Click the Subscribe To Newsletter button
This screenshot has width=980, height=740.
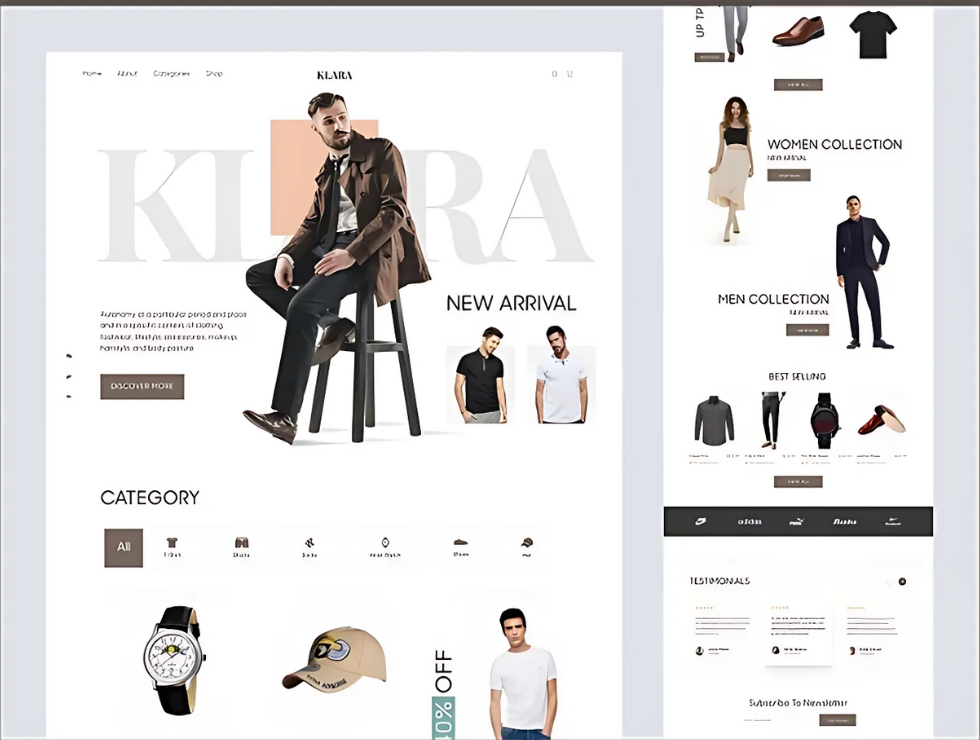click(835, 720)
